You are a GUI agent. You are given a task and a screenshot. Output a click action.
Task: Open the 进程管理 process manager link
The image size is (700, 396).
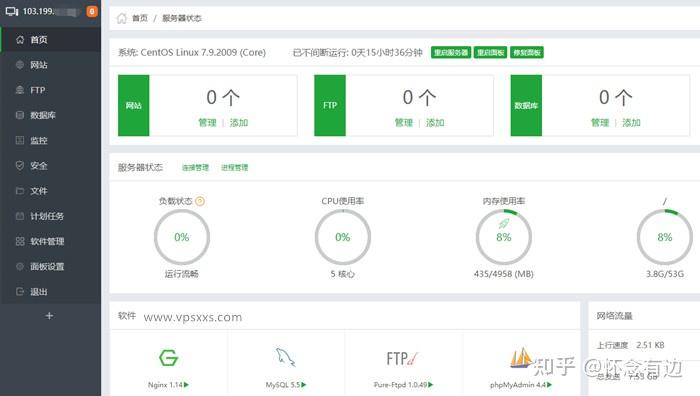click(x=235, y=168)
